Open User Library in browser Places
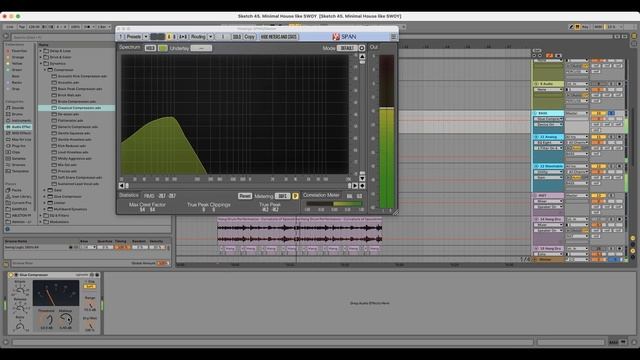 [x=18, y=196]
